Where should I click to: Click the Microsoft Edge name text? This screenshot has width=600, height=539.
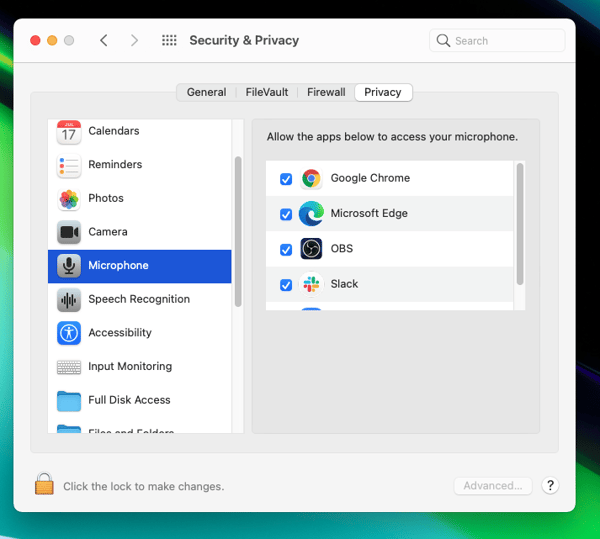369,213
